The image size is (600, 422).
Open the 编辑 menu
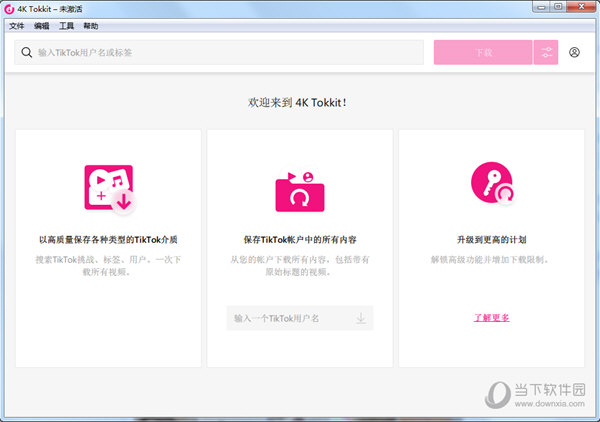click(41, 26)
